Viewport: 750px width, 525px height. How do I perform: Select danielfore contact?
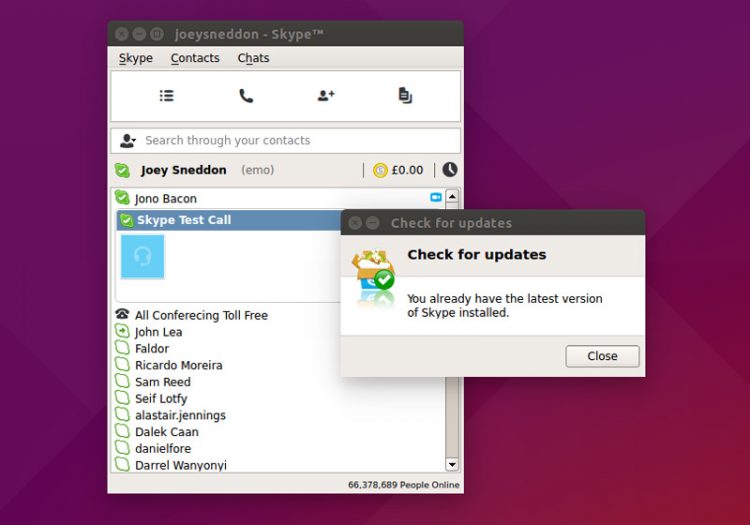163,448
